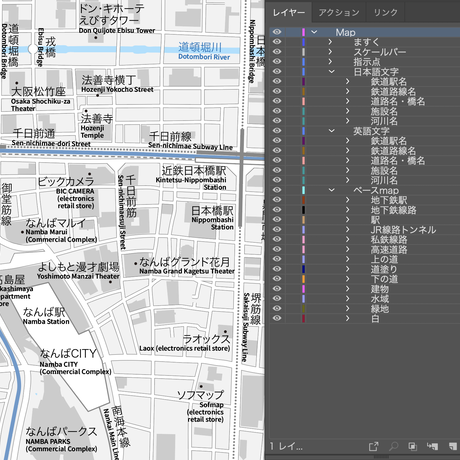This screenshot has height=460, width=460.
Task: Switch to the レイヤー tab
Action: coord(289,13)
